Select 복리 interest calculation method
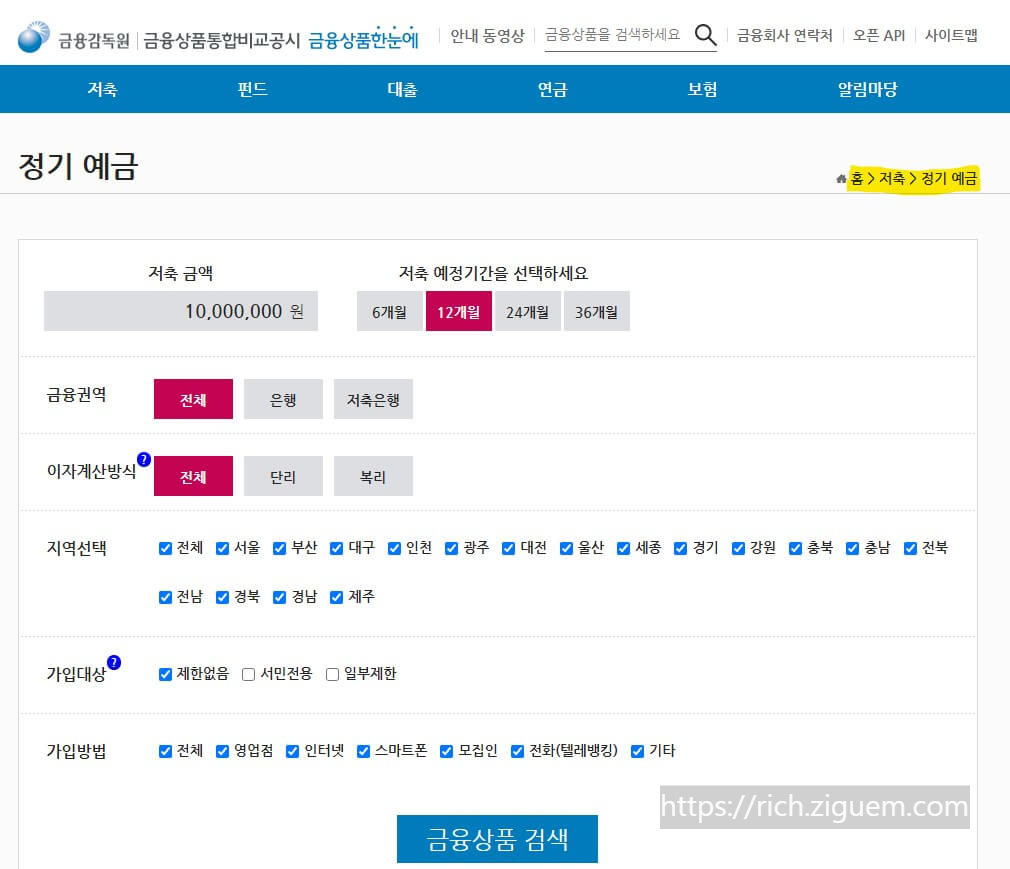The height and width of the screenshot is (869, 1010). [373, 476]
